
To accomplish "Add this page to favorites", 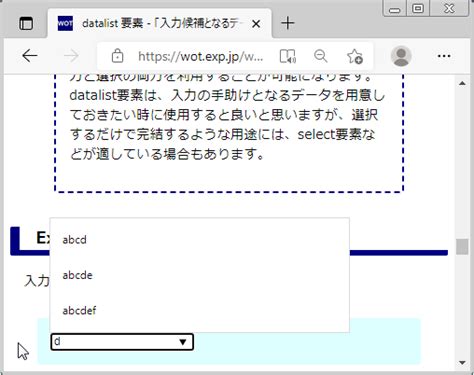I will coord(355,56).
